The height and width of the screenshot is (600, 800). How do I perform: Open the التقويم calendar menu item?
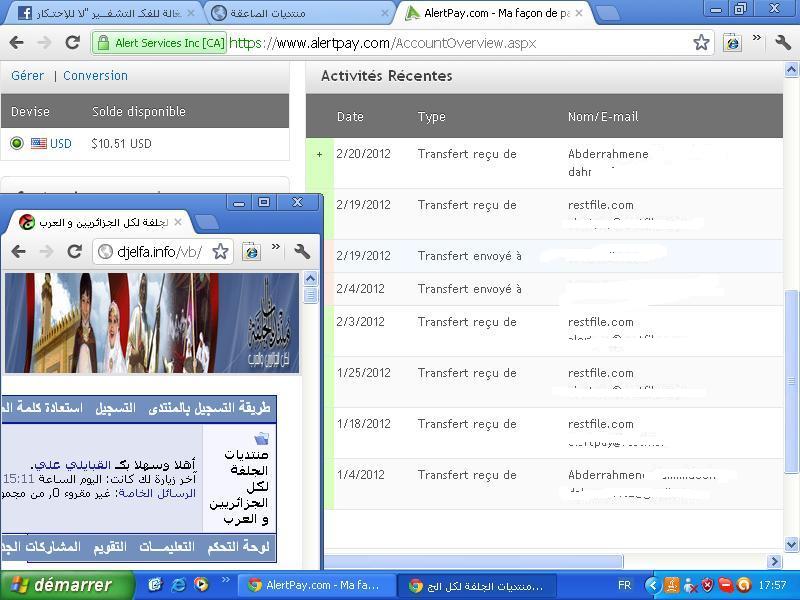[110, 546]
